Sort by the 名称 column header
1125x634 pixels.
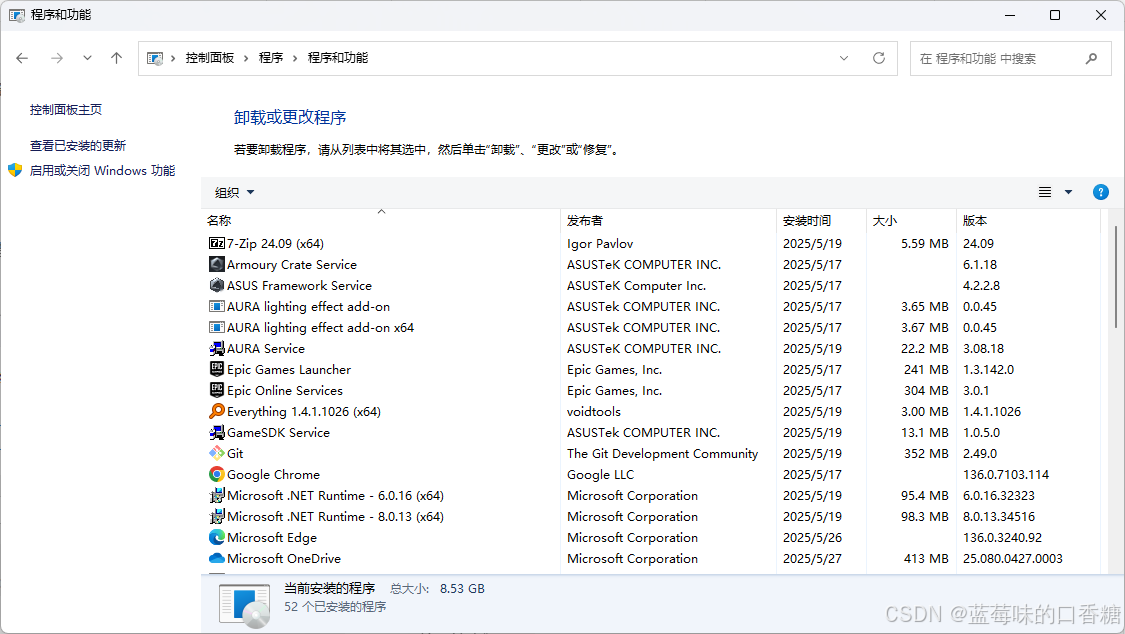click(x=380, y=220)
